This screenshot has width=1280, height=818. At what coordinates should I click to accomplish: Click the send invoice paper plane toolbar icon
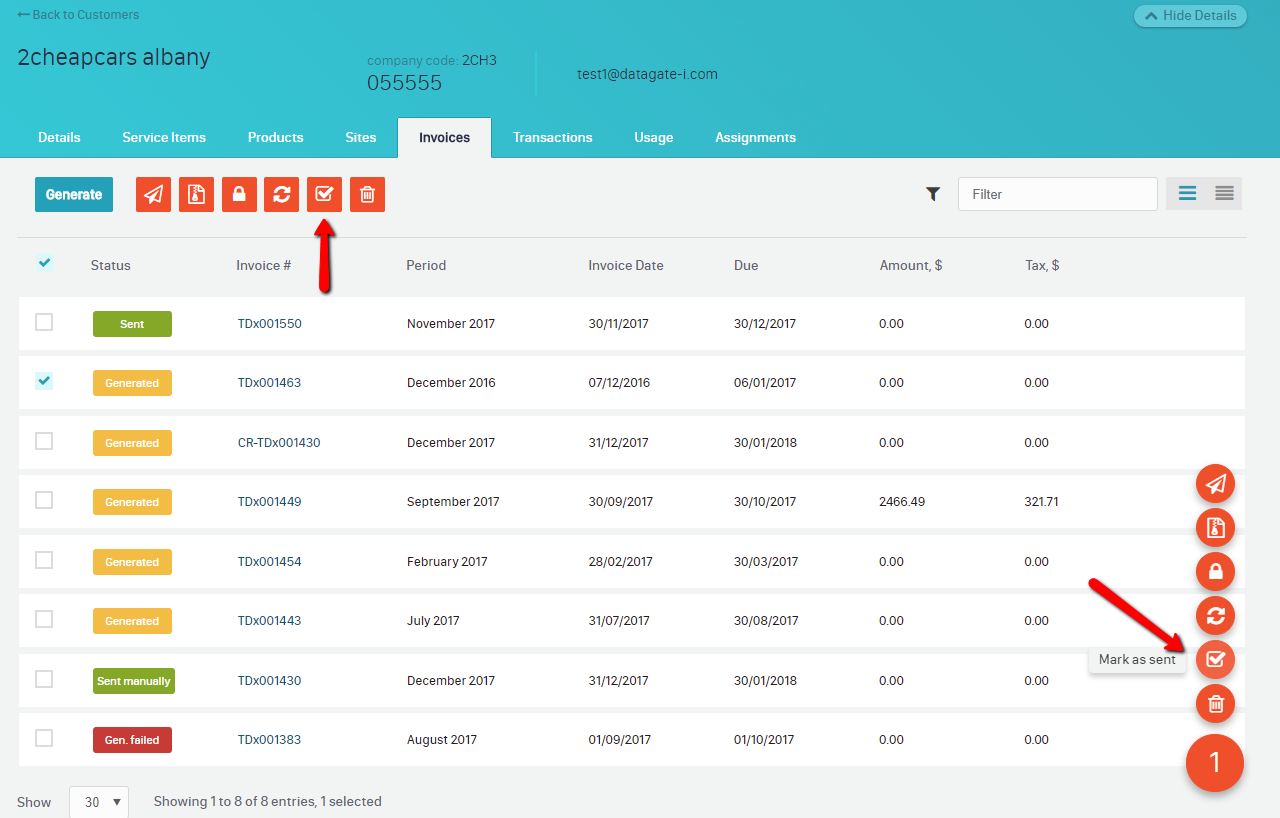154,194
